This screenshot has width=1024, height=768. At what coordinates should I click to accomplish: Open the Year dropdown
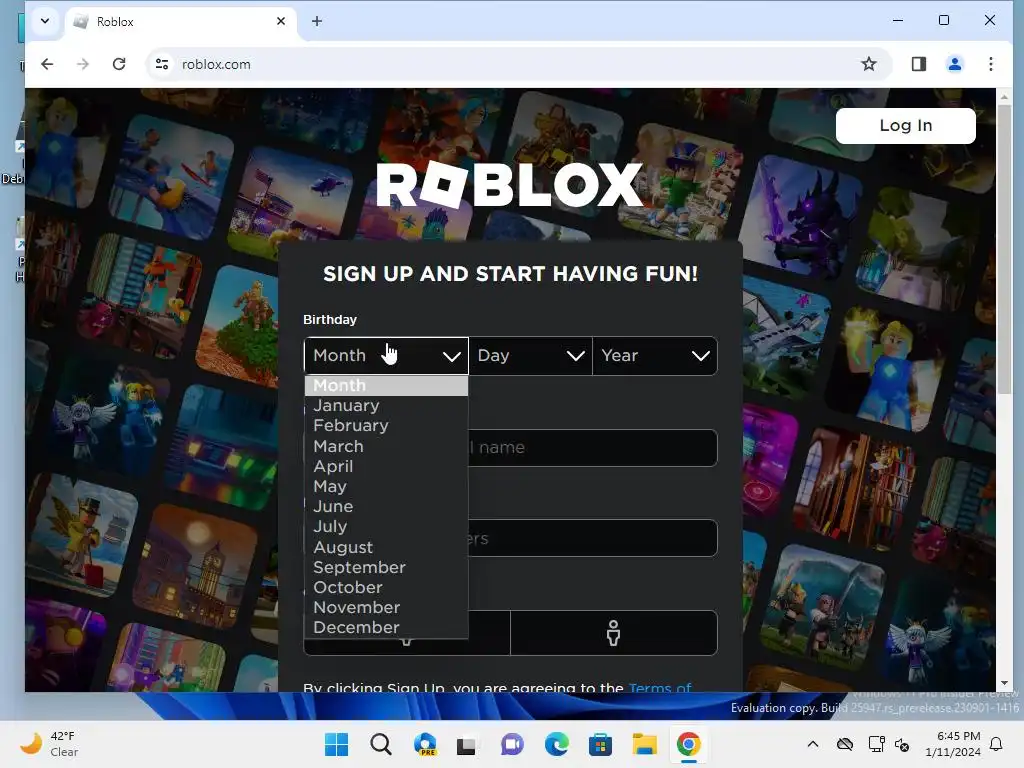tap(655, 356)
